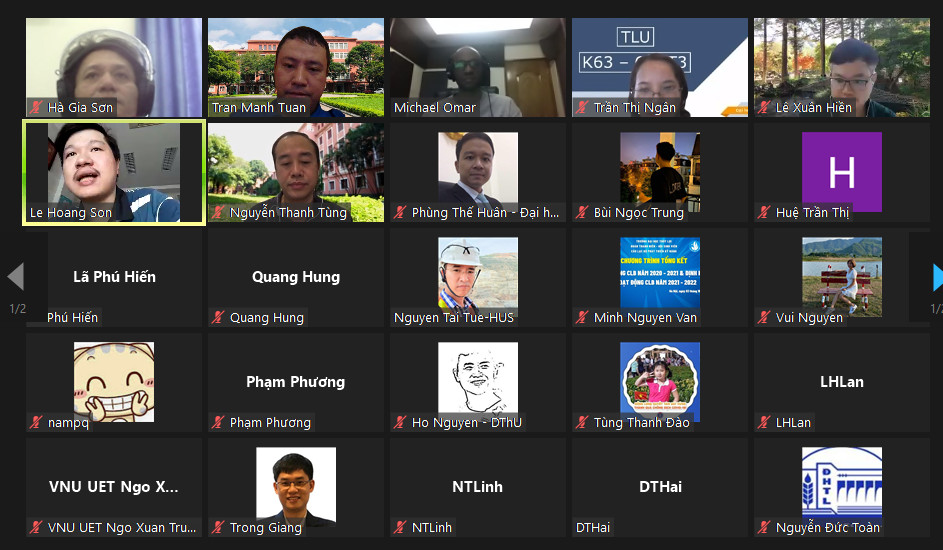The image size is (943, 550).
Task: Go to next participant page right arrow
Action: tap(937, 277)
